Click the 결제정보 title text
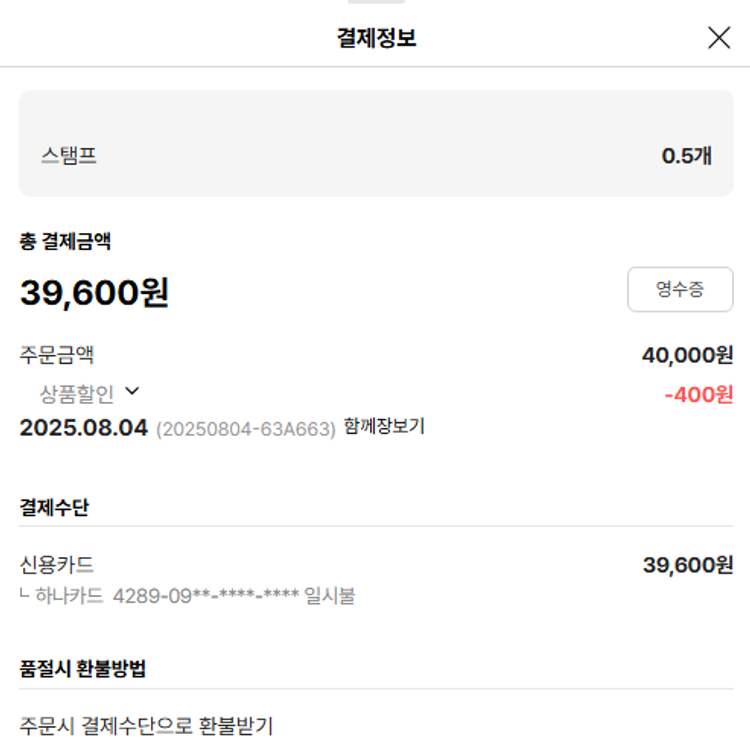Screen dimensions: 750x750 [376, 39]
